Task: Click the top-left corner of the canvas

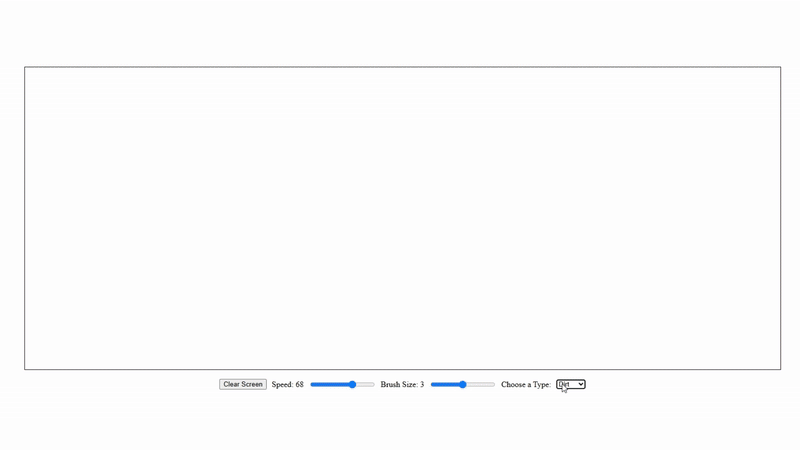Action: click(x=27, y=70)
